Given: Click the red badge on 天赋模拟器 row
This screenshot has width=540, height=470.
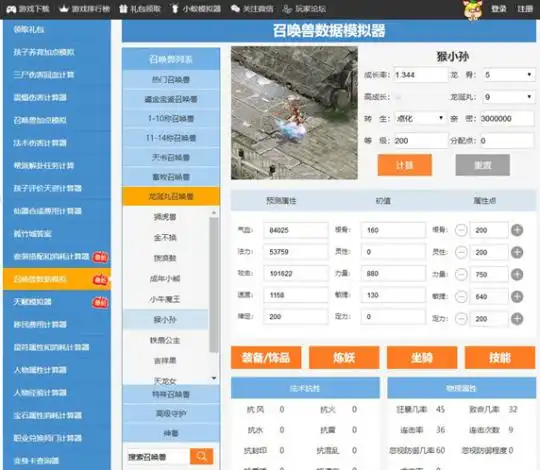Looking at the screenshot, I should coord(100,302).
